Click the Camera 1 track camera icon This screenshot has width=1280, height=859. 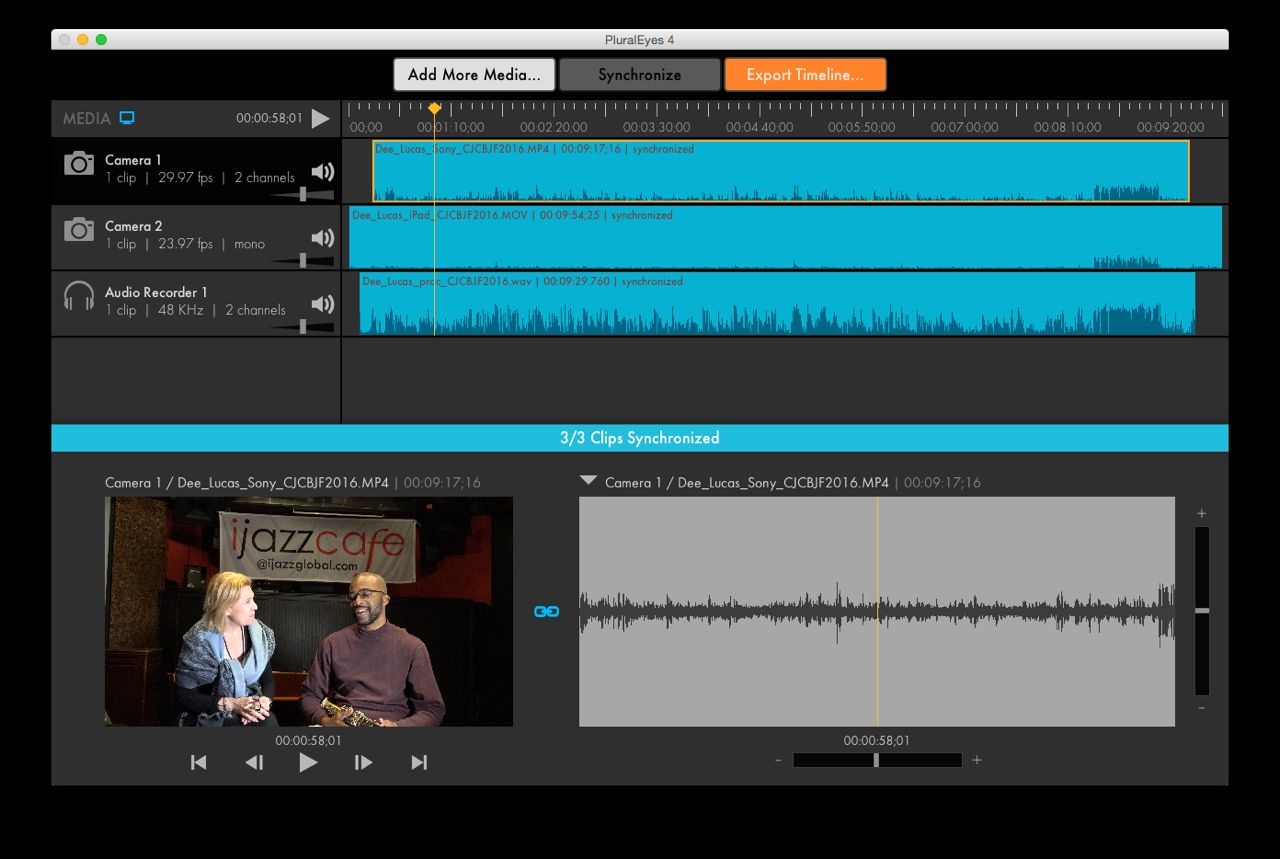79,164
